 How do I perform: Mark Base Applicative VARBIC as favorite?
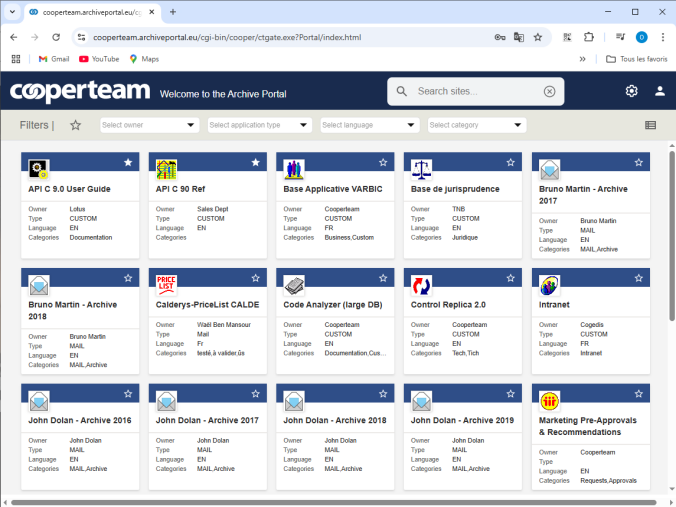[x=383, y=163]
